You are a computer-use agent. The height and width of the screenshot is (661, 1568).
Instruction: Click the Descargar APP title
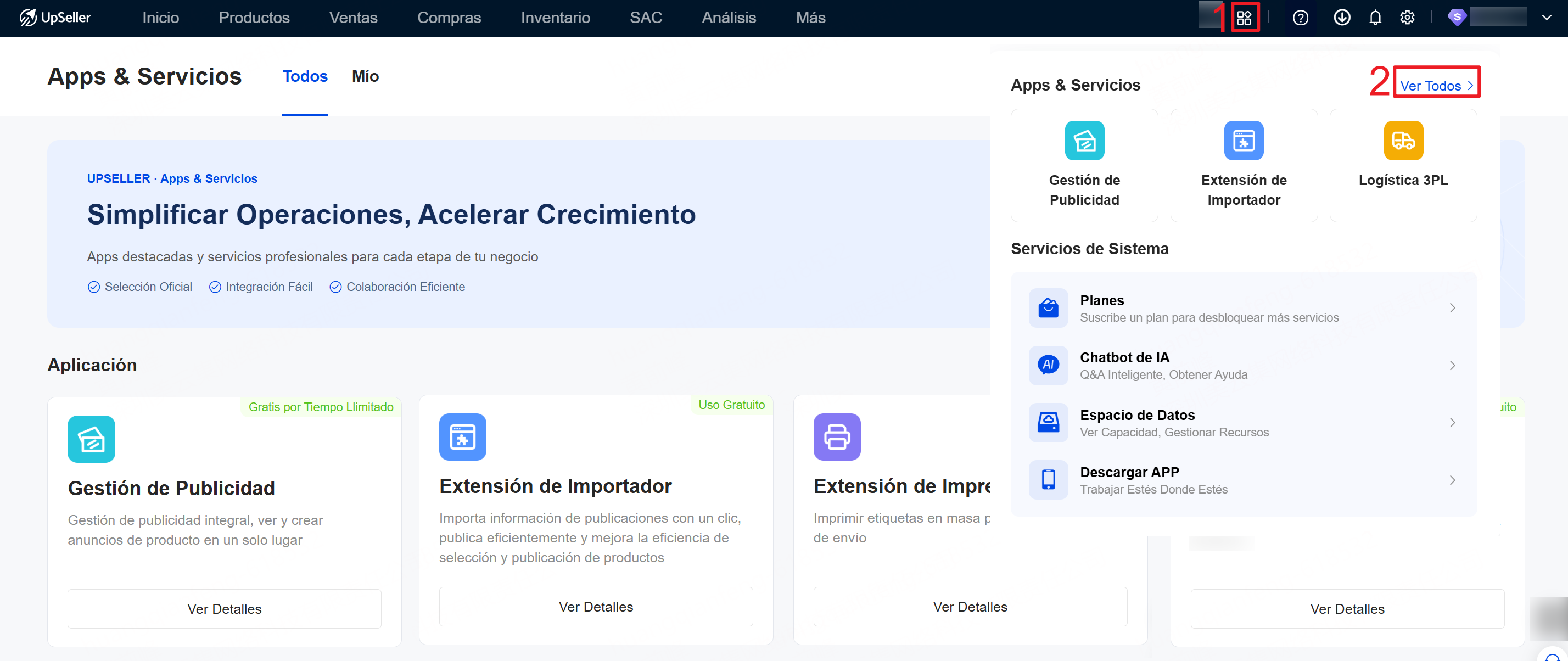point(1129,472)
